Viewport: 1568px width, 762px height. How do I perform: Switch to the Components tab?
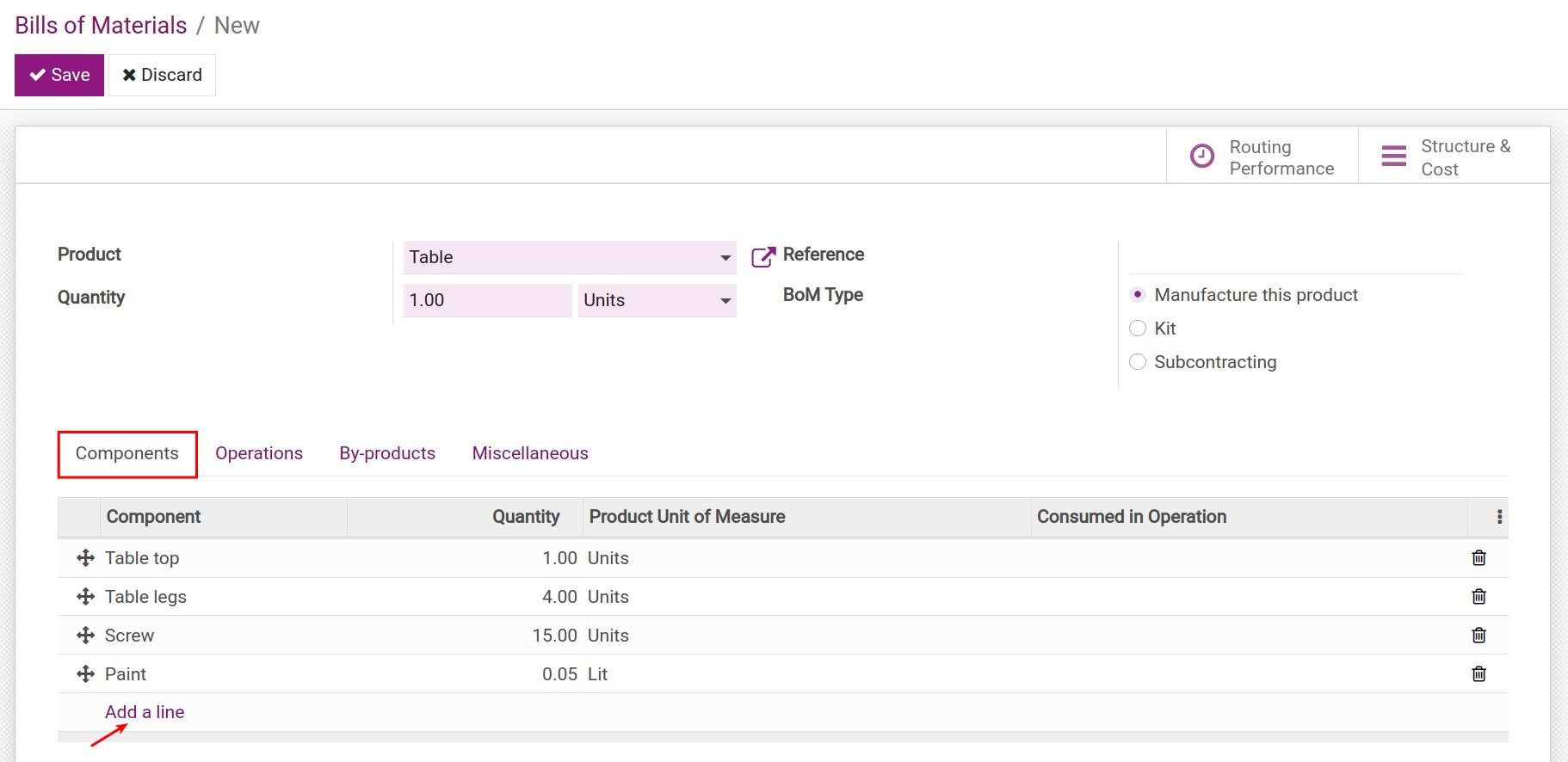[127, 453]
